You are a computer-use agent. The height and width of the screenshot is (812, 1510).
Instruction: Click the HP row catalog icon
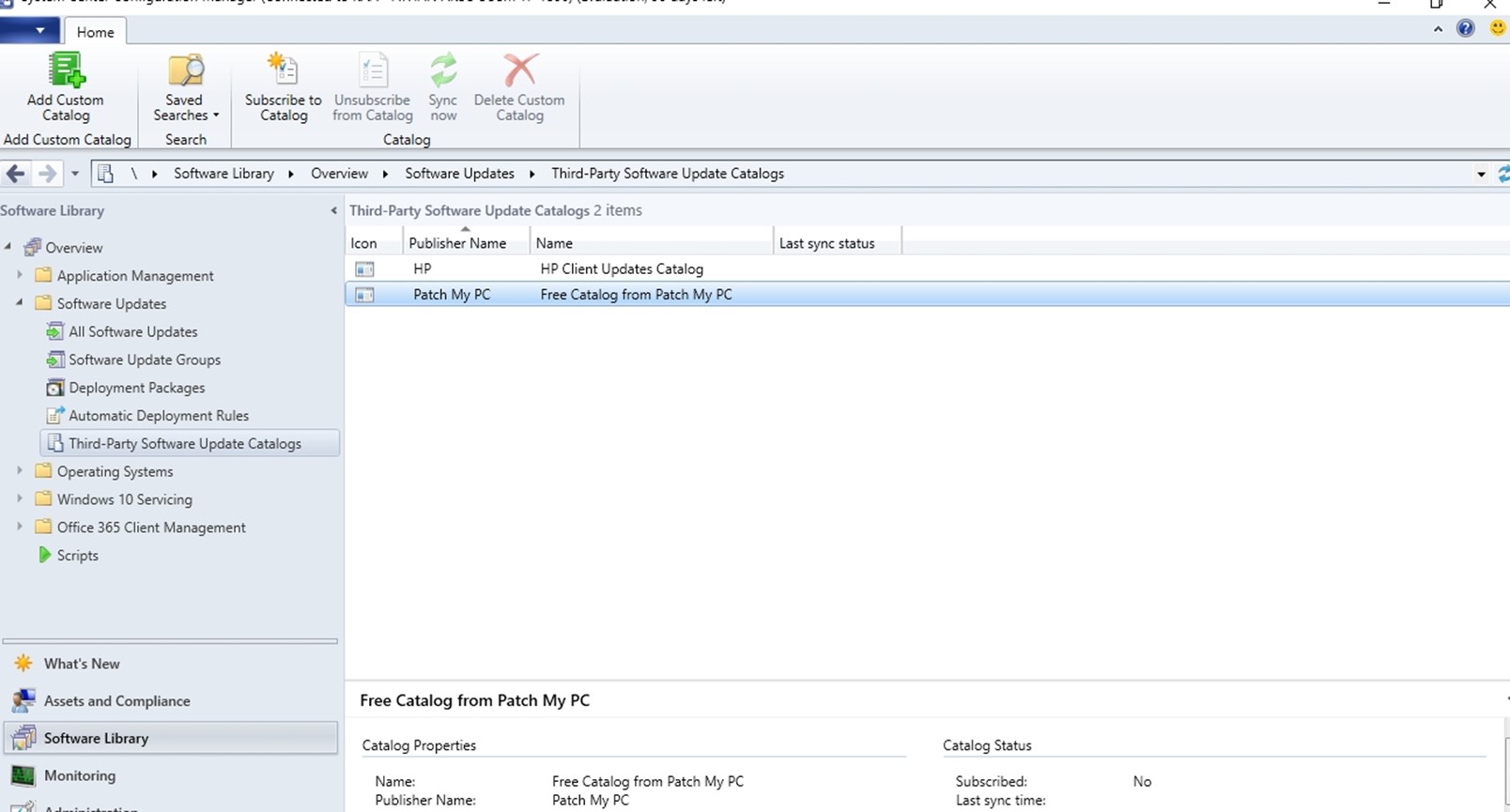coord(364,269)
